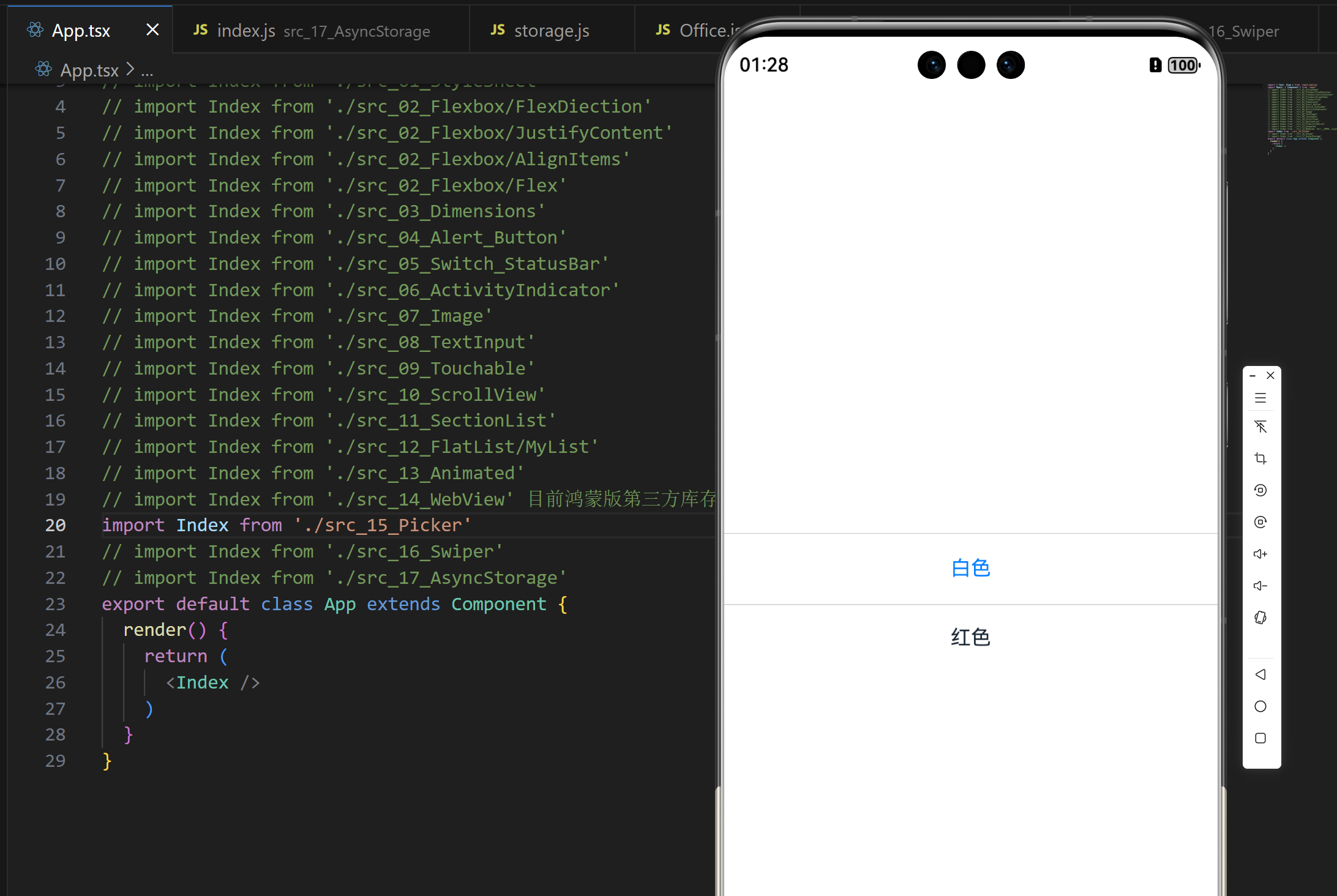Screen dimensions: 1337x896
Task: Tap the emulator Home circle button
Action: [1260, 706]
